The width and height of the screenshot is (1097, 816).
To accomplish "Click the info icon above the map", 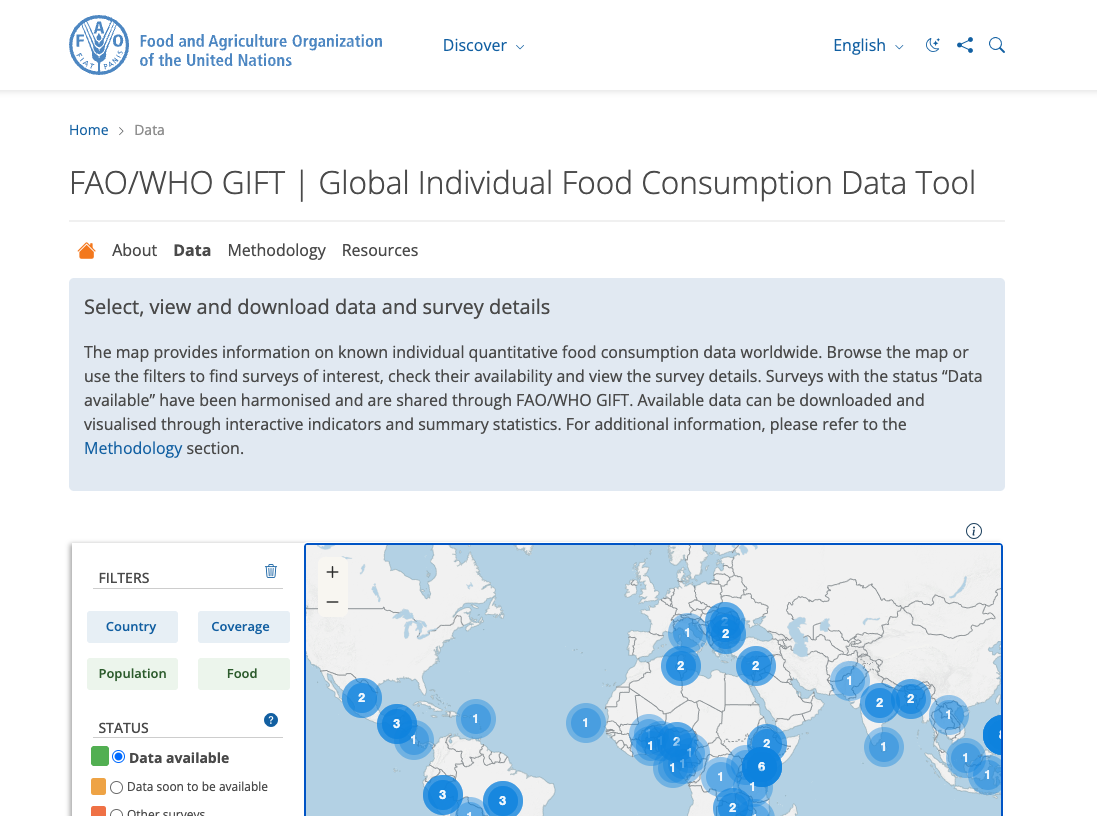I will tap(973, 531).
